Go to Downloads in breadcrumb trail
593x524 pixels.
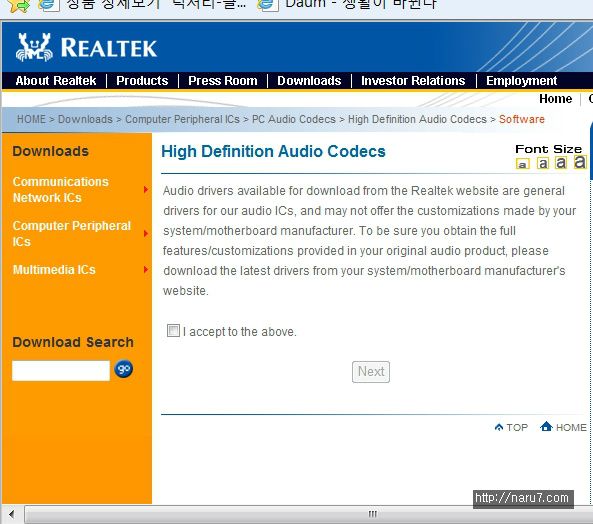click(x=85, y=119)
